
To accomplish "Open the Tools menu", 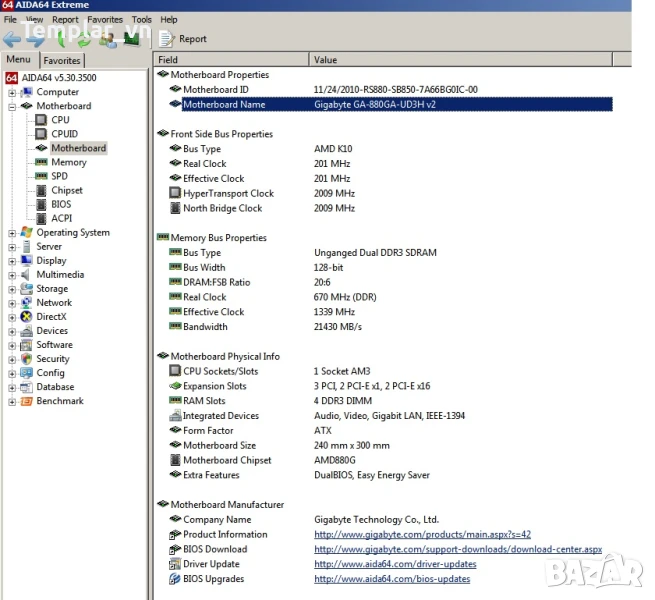I will (x=142, y=19).
